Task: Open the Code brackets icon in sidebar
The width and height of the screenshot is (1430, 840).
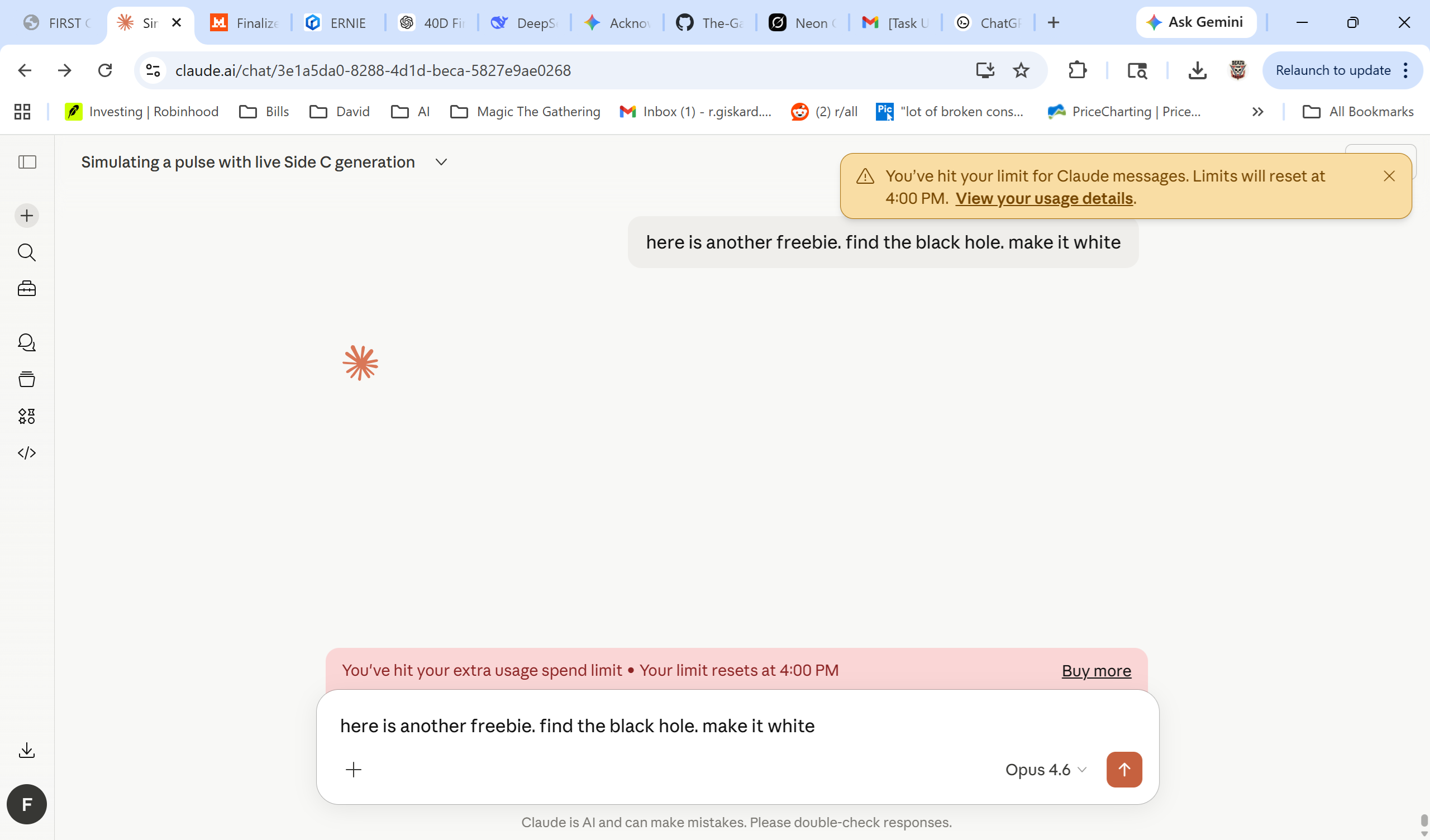Action: [x=27, y=453]
